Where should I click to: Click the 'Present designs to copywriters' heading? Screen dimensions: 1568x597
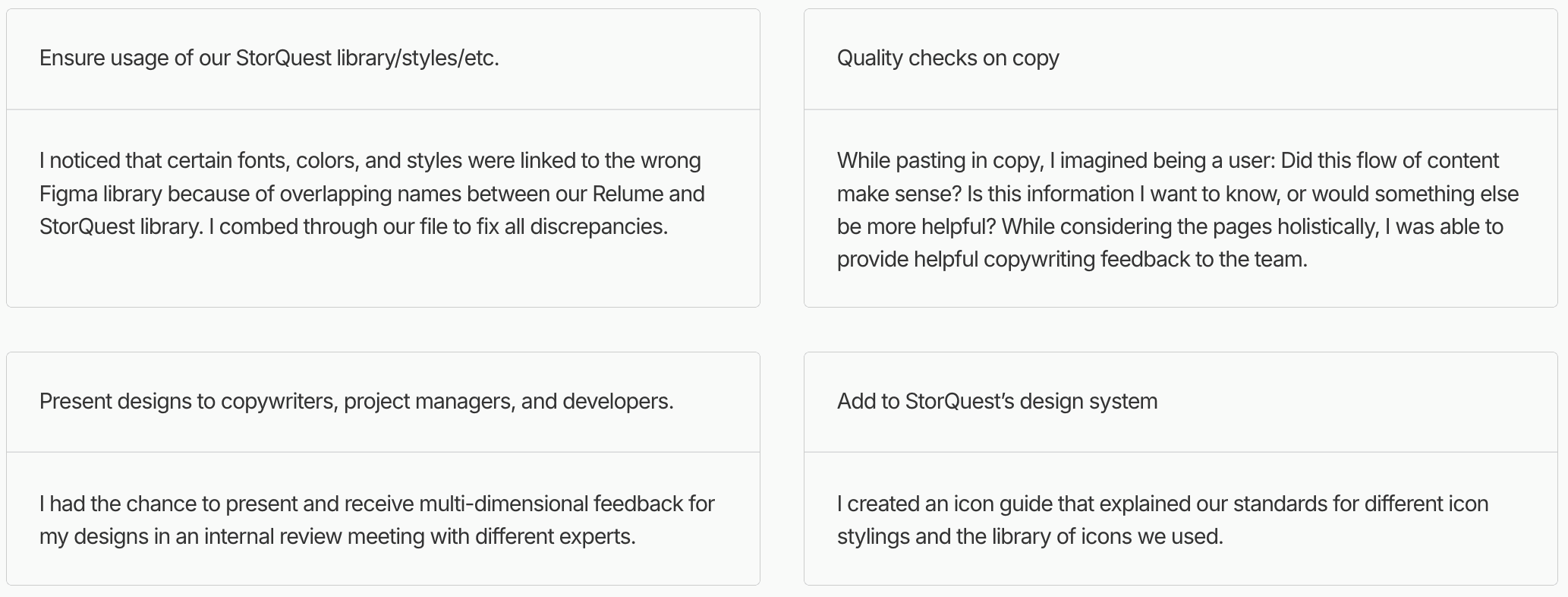[356, 402]
